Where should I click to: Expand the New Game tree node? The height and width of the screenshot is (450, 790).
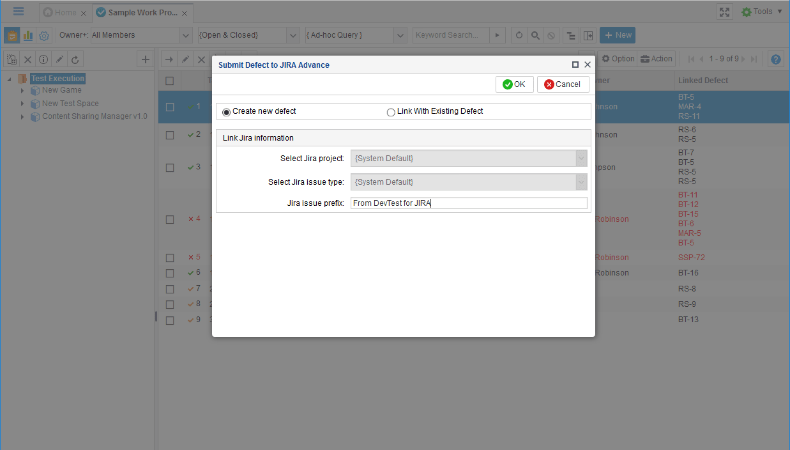point(22,91)
